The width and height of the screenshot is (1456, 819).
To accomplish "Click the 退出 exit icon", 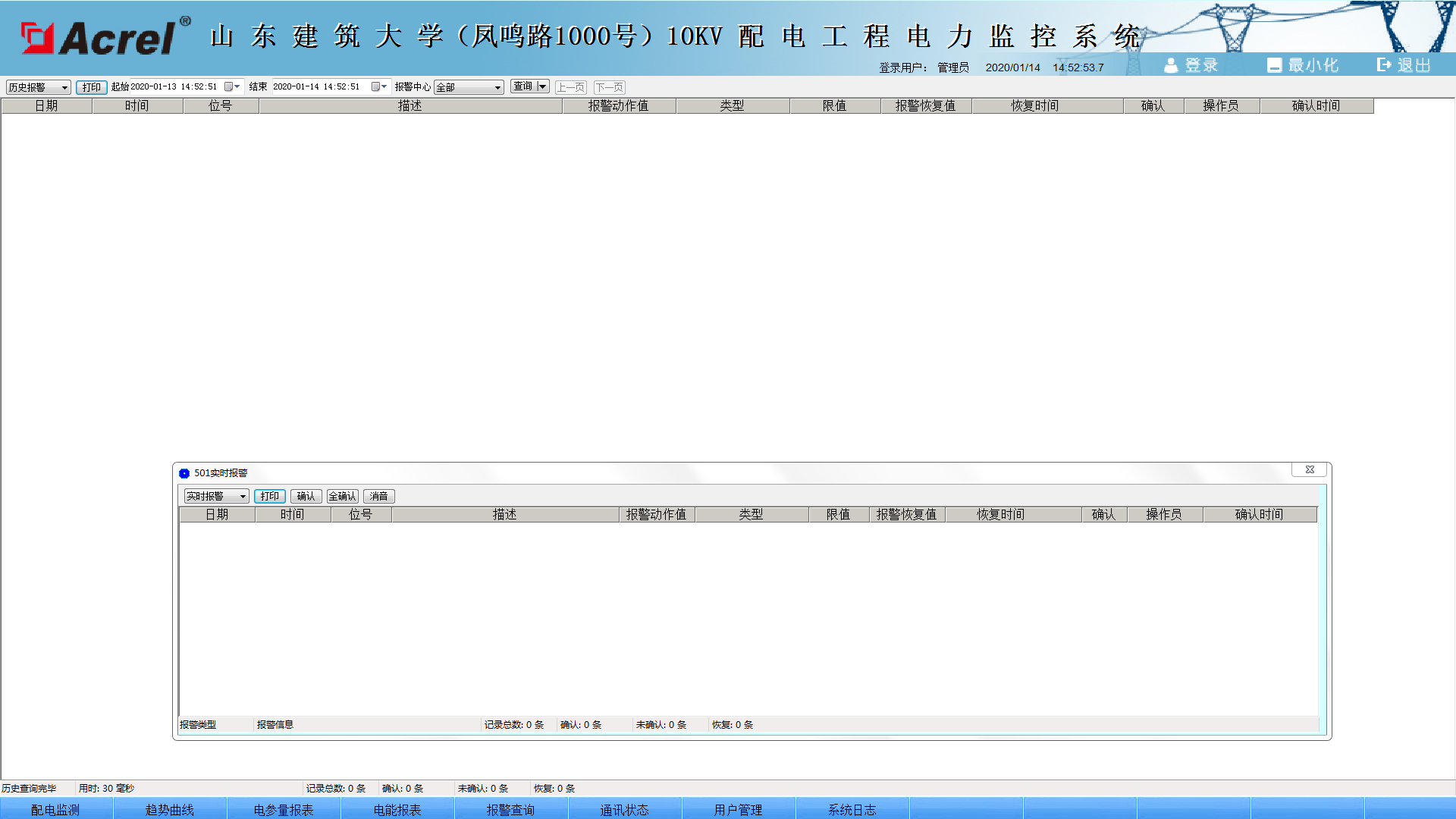I will (1384, 65).
